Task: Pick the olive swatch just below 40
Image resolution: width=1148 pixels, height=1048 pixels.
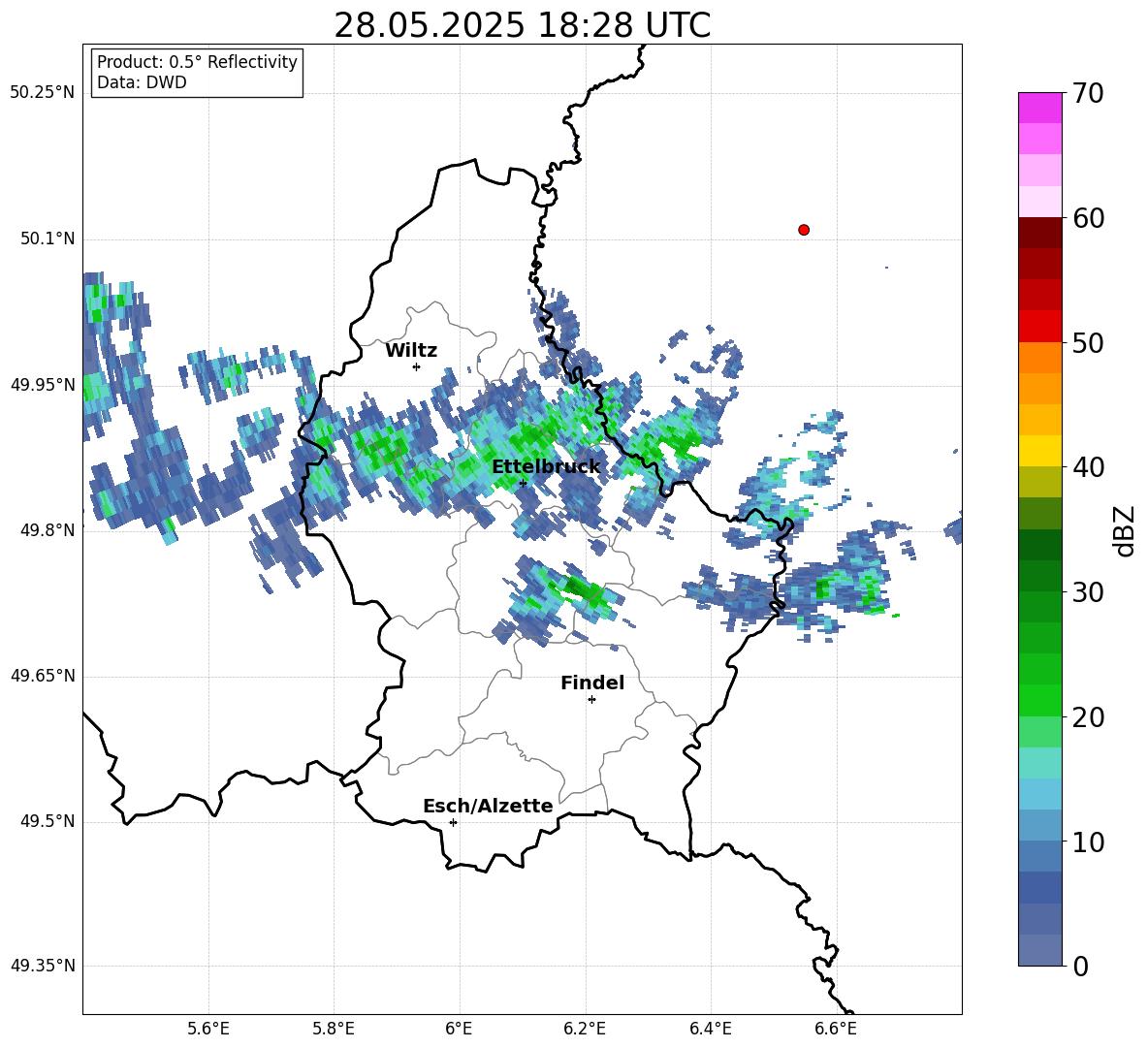Action: 1039,482
